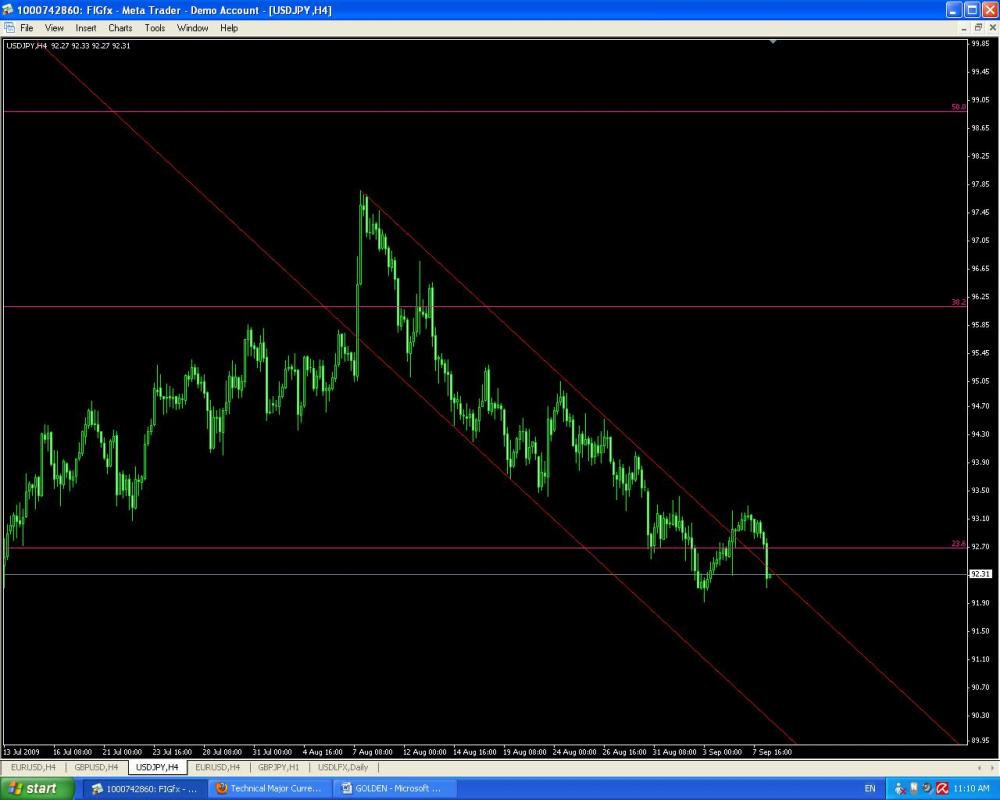Maximize the Meta Trader application window
This screenshot has width=1000, height=800.
(x=972, y=10)
